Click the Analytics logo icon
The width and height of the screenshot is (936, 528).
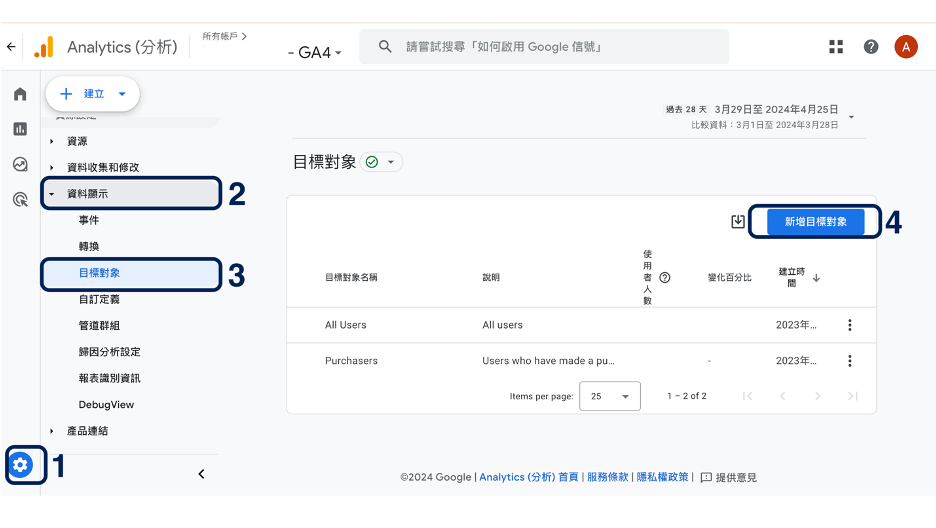pyautogui.click(x=44, y=47)
